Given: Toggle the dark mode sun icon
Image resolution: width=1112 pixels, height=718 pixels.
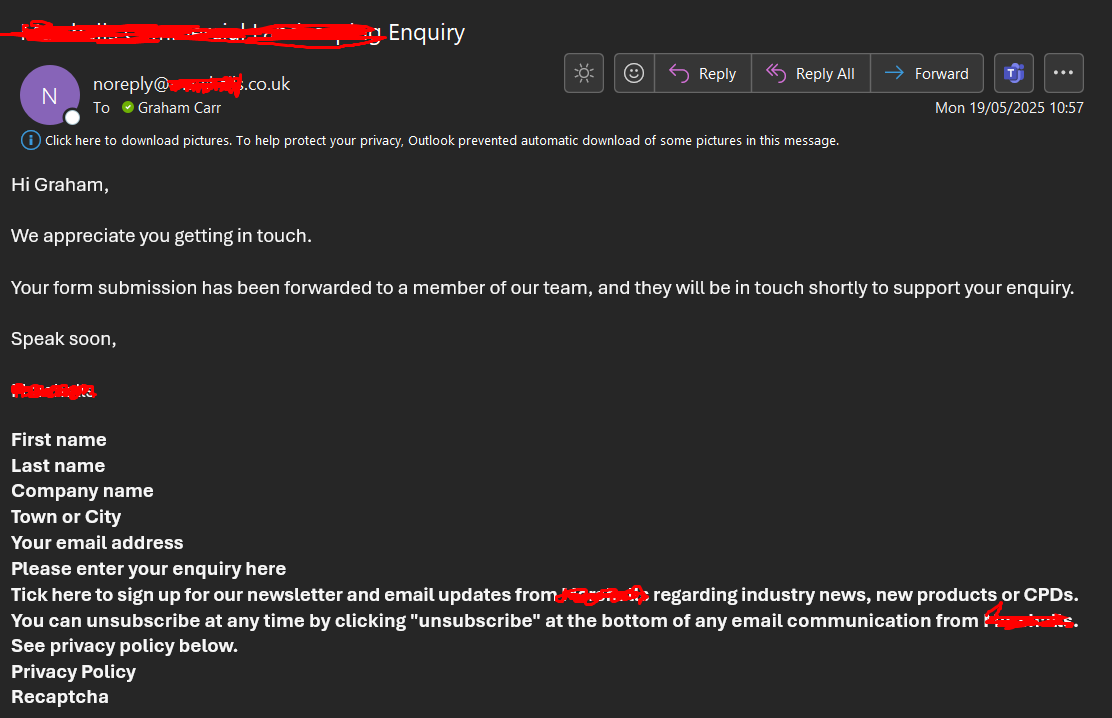Looking at the screenshot, I should coord(584,73).
